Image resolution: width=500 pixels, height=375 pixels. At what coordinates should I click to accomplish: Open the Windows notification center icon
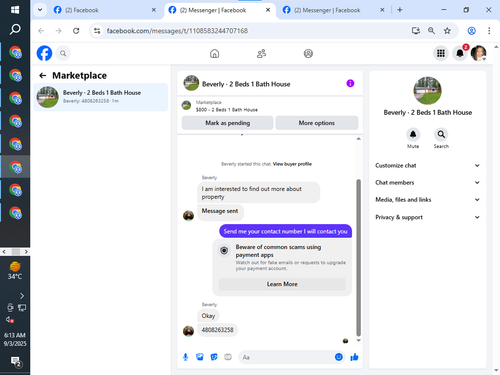tap(15, 361)
